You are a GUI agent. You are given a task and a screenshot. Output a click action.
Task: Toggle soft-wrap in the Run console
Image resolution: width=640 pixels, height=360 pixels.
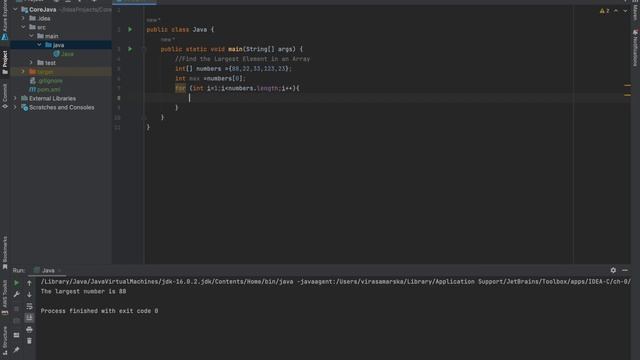(29, 306)
